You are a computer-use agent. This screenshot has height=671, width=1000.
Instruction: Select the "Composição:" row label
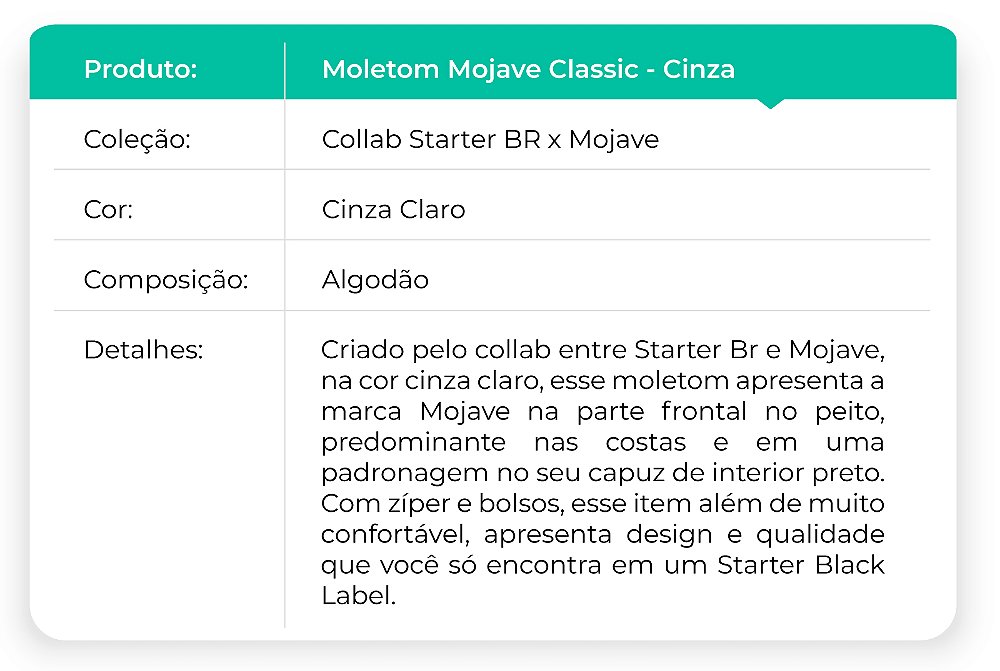click(165, 280)
